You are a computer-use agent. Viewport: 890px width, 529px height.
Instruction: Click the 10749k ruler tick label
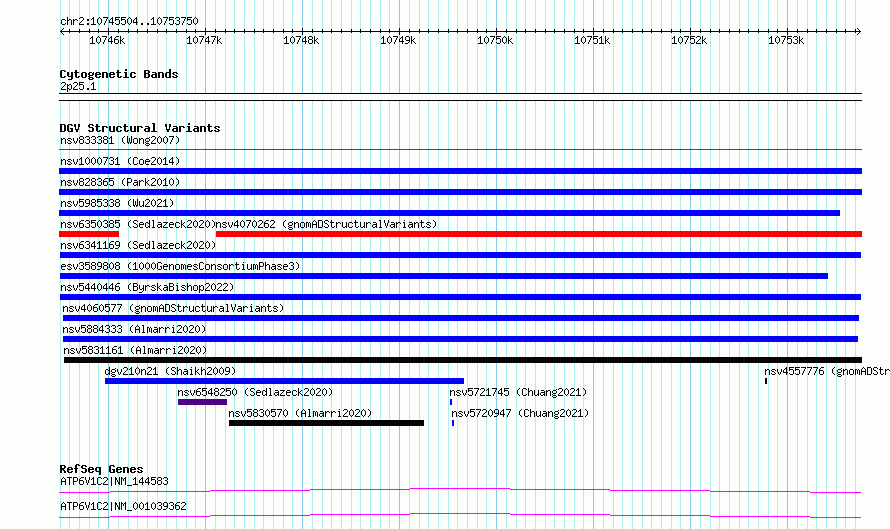coord(398,40)
